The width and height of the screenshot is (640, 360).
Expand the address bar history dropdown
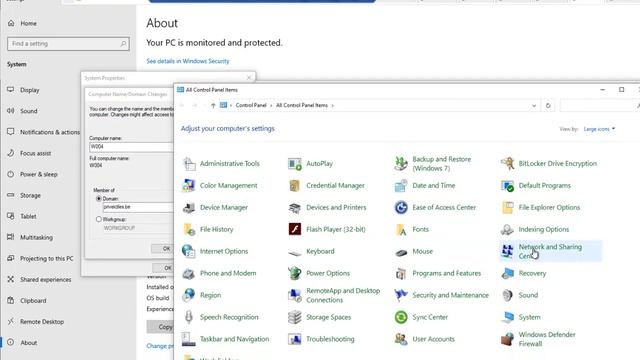coord(534,106)
